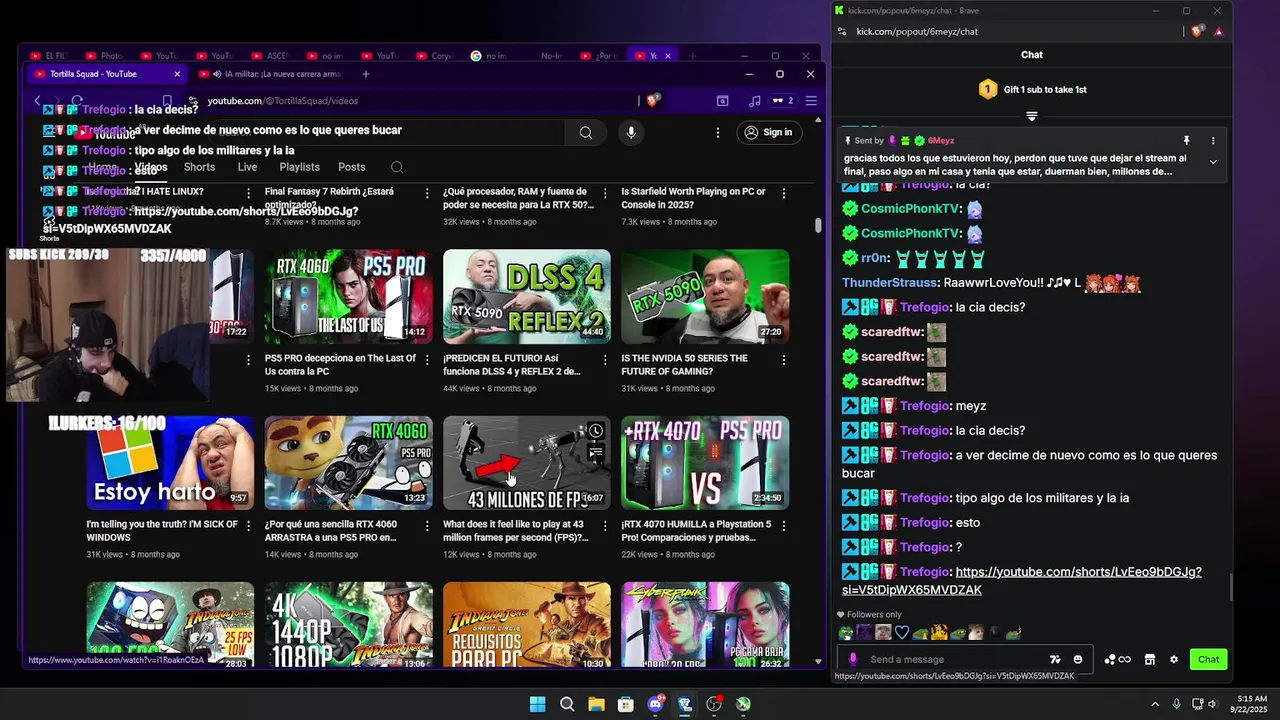The height and width of the screenshot is (720, 1280).
Task: Click Brave Shields icon in YouTube address bar
Action: coord(652,100)
